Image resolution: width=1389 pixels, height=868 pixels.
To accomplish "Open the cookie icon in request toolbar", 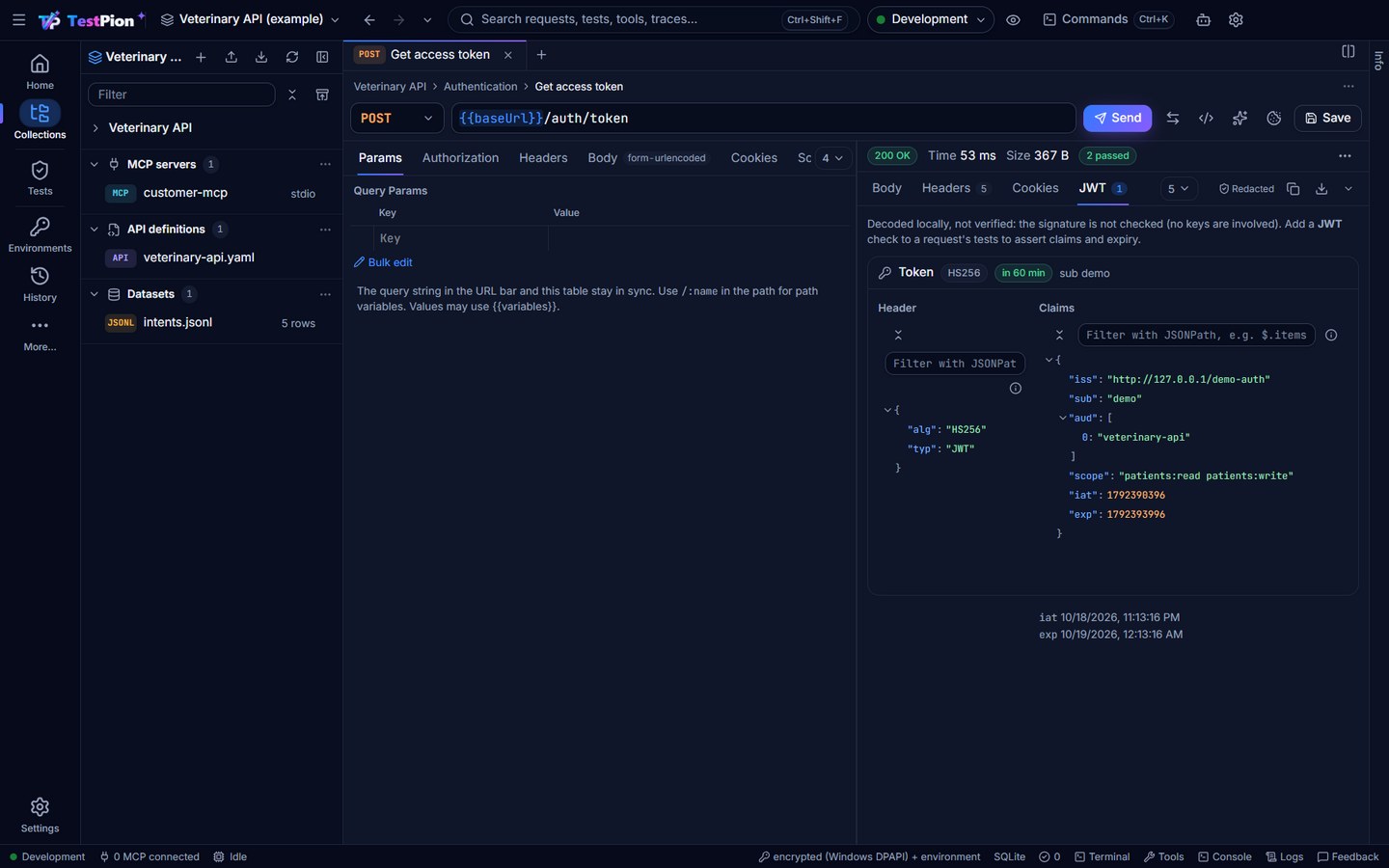I will click(x=1273, y=118).
